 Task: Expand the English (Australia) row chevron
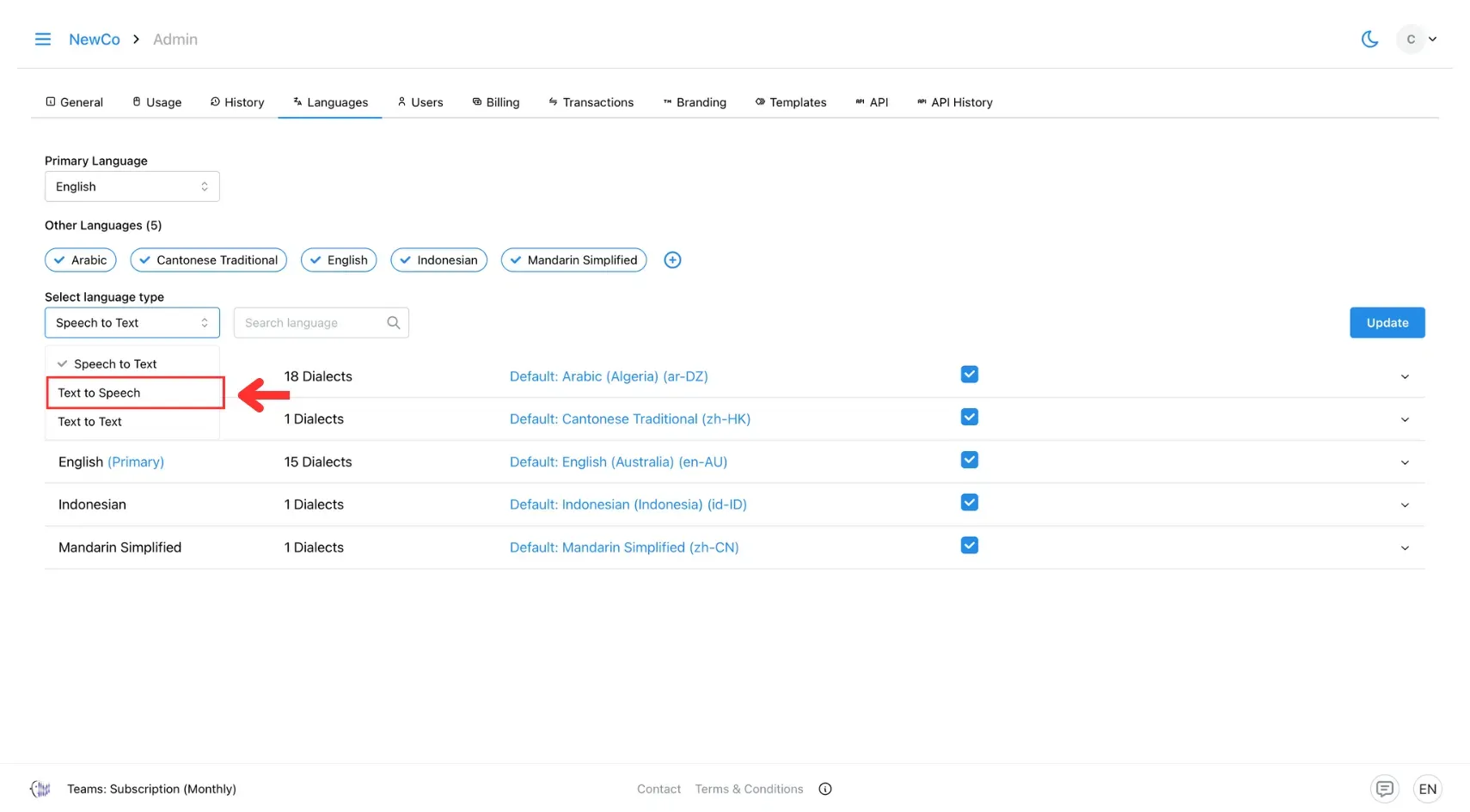[1405, 463]
